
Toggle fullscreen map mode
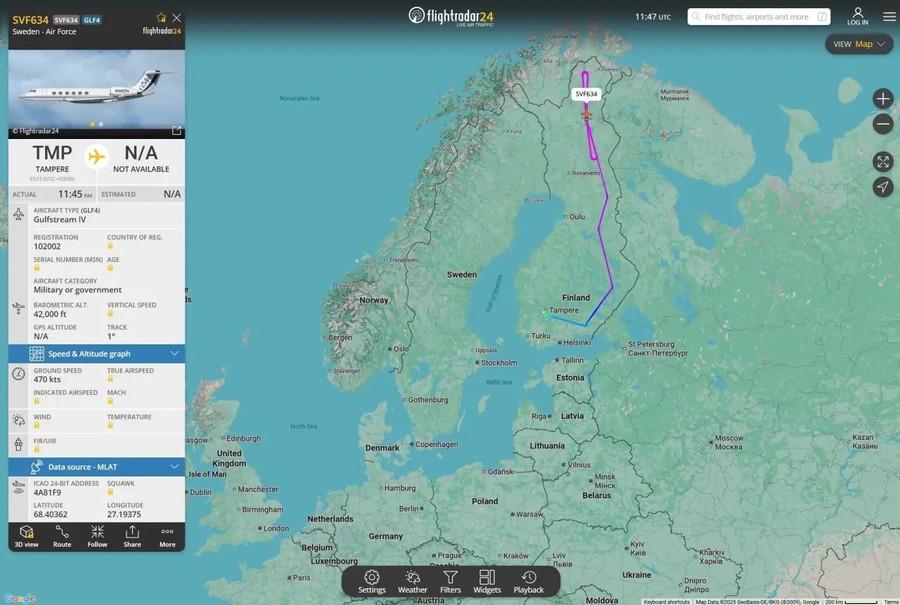[x=883, y=162]
